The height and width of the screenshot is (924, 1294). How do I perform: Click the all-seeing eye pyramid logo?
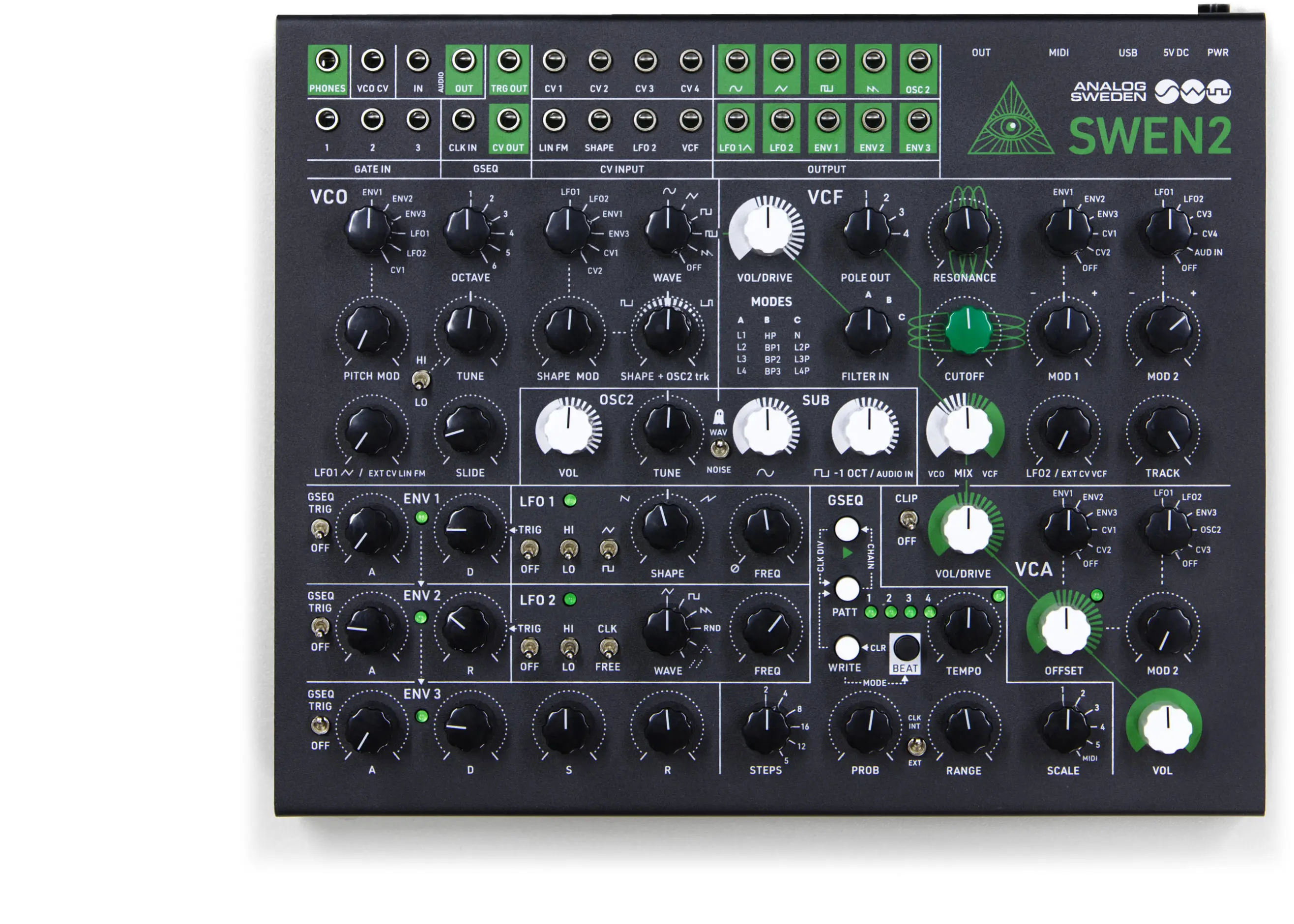(x=1011, y=119)
